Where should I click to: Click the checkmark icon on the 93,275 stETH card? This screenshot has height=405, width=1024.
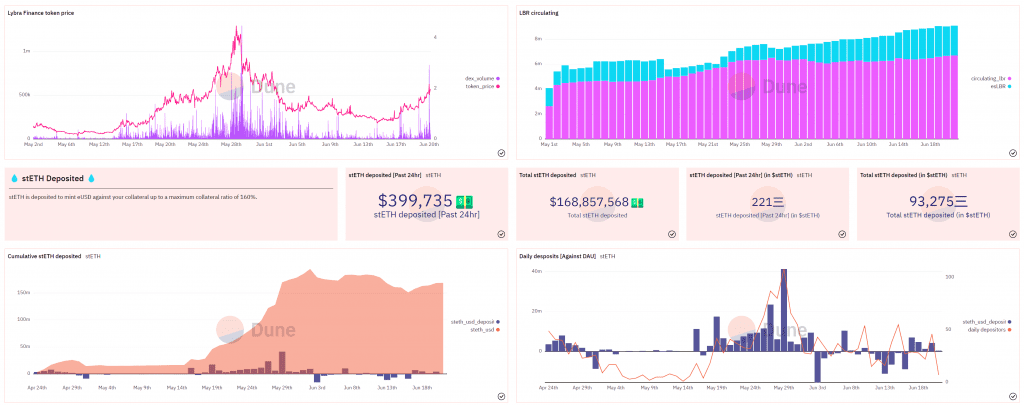point(1012,234)
